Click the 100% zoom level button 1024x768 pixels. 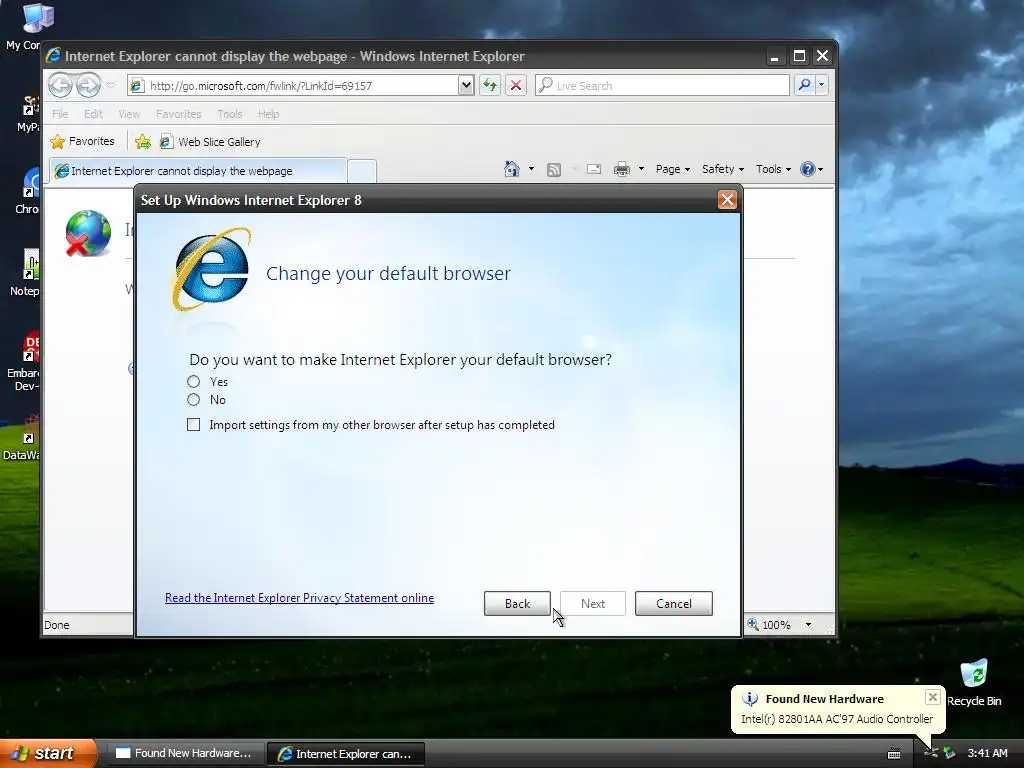(x=769, y=625)
